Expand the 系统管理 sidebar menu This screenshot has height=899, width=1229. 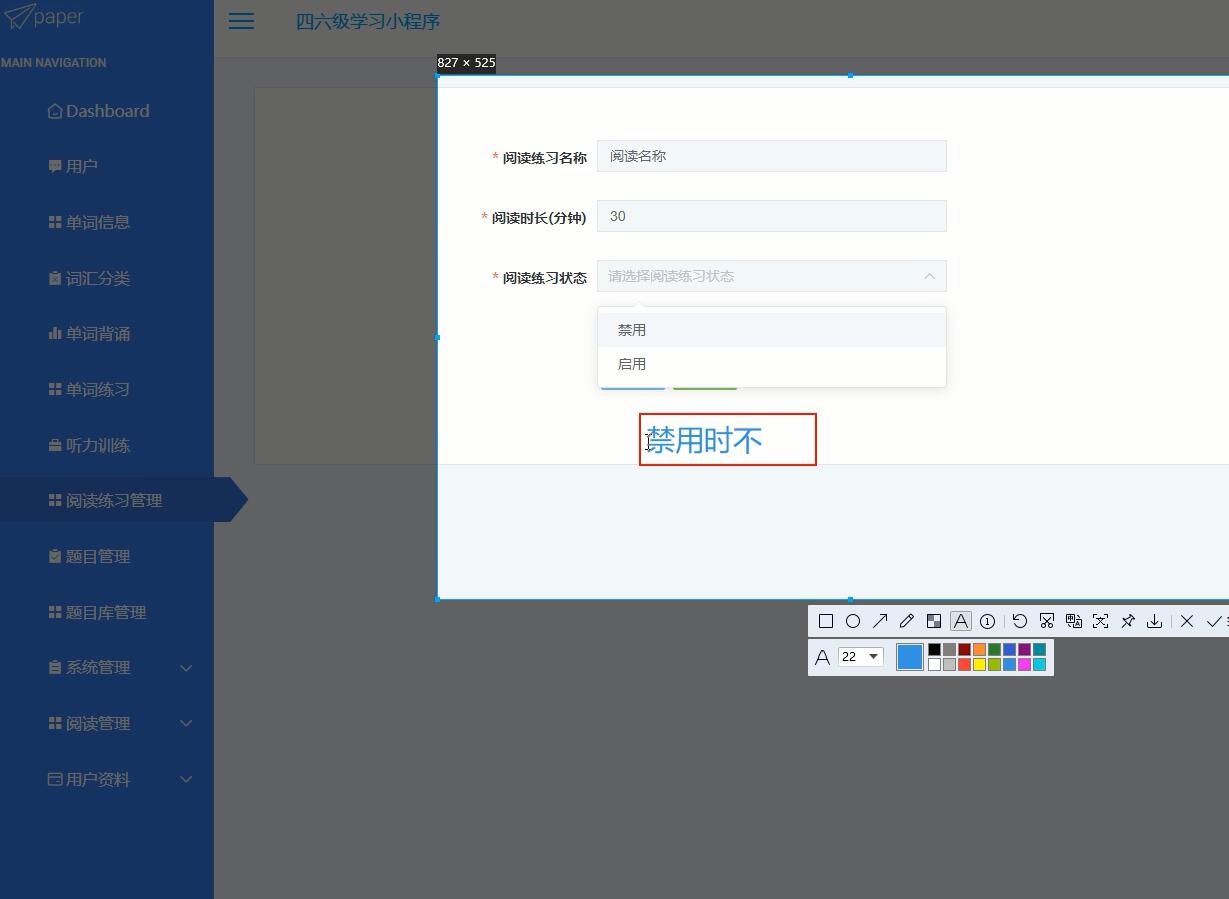pyautogui.click(x=97, y=667)
